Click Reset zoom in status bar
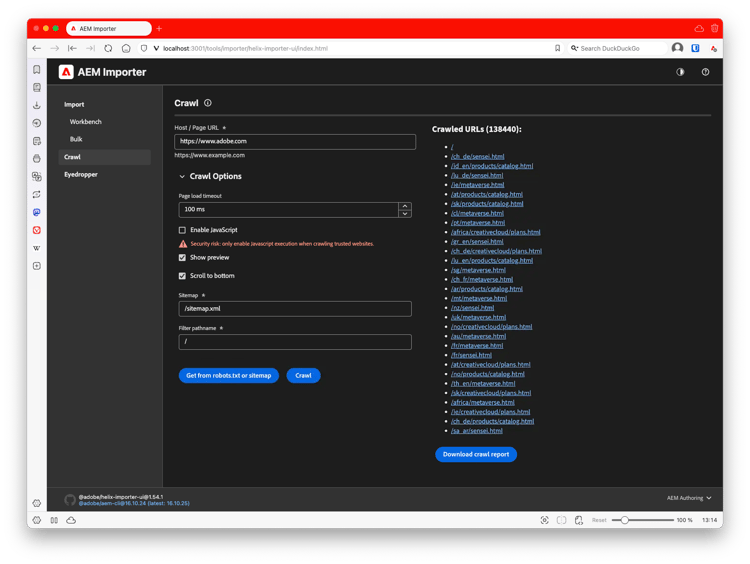Screen dimensions: 750x564 [x=599, y=520]
